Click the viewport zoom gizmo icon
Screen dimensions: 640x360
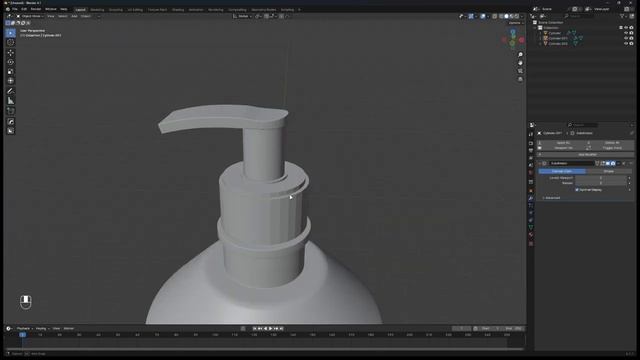coord(520,55)
